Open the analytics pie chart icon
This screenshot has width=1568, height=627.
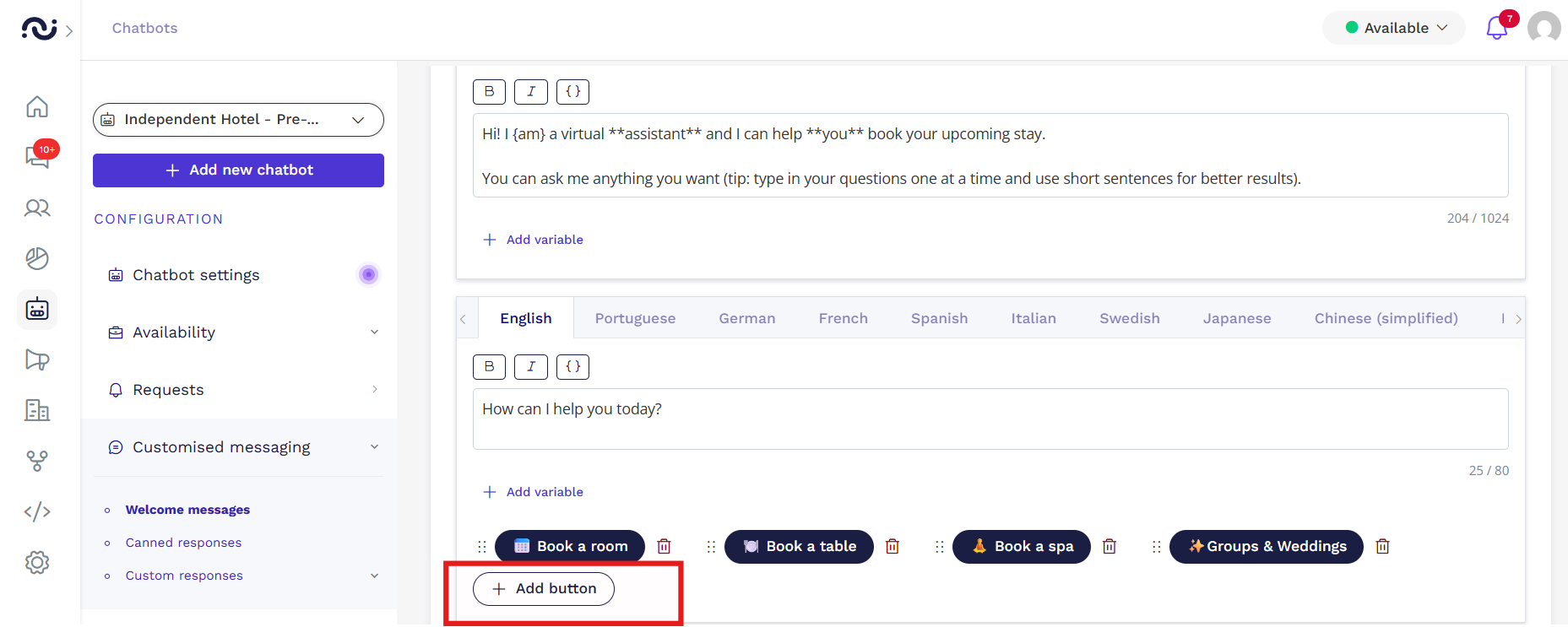(x=37, y=258)
